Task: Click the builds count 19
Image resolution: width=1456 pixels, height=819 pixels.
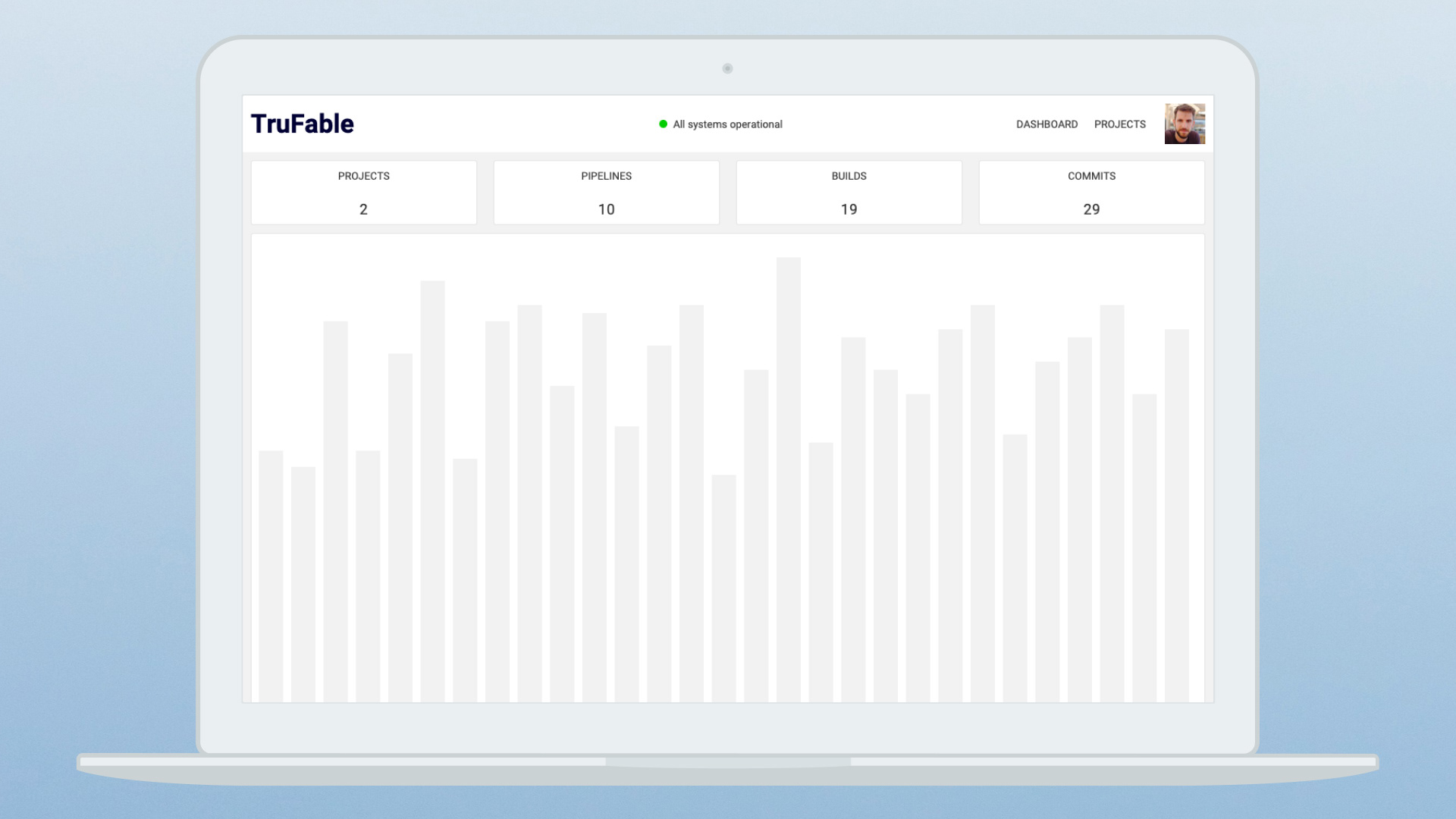Action: point(849,209)
